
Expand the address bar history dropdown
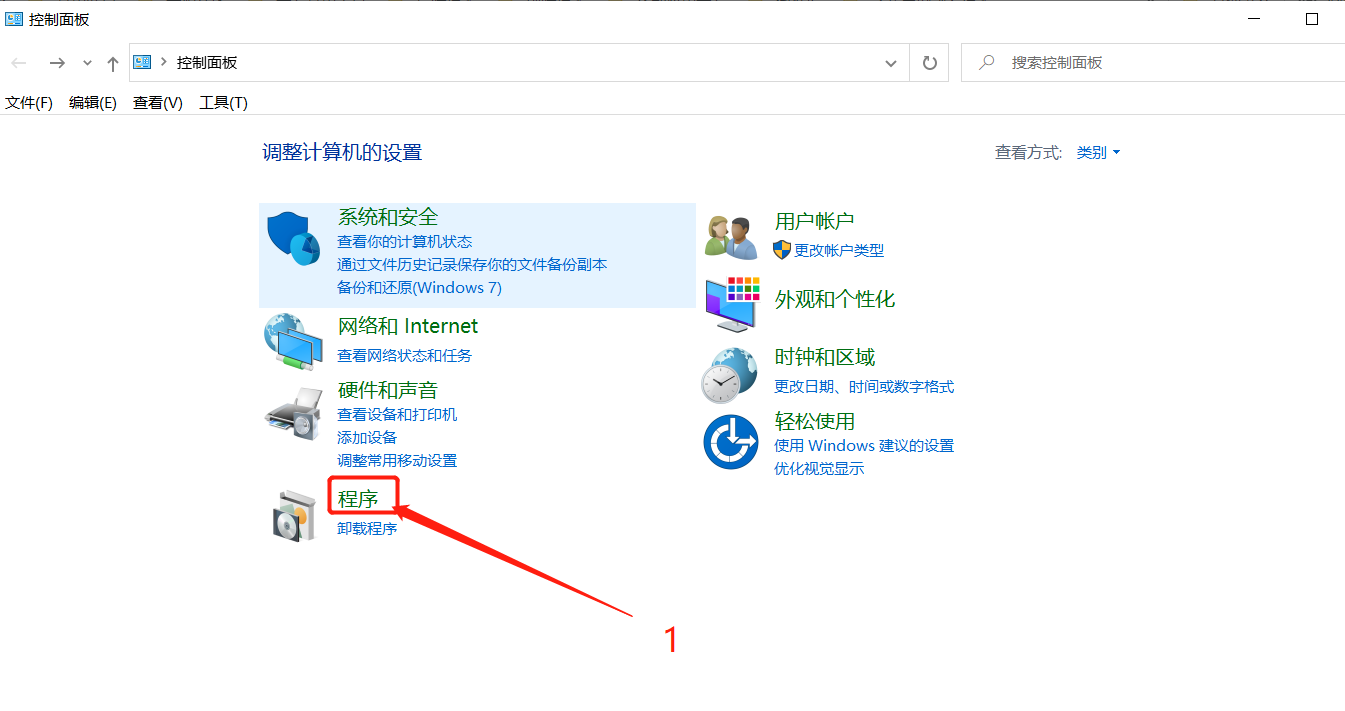(891, 63)
